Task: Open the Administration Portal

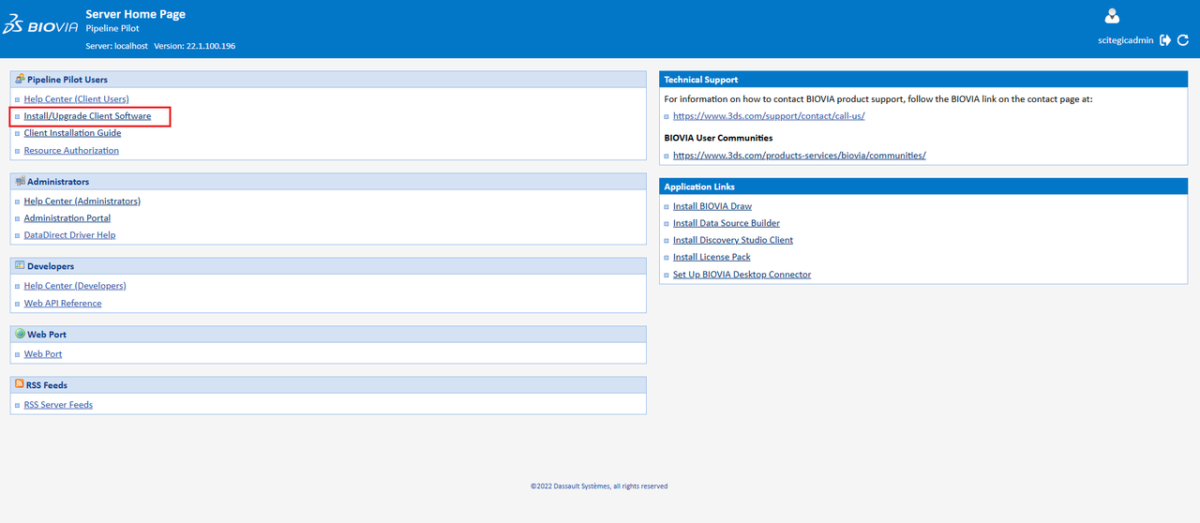Action: tap(67, 218)
